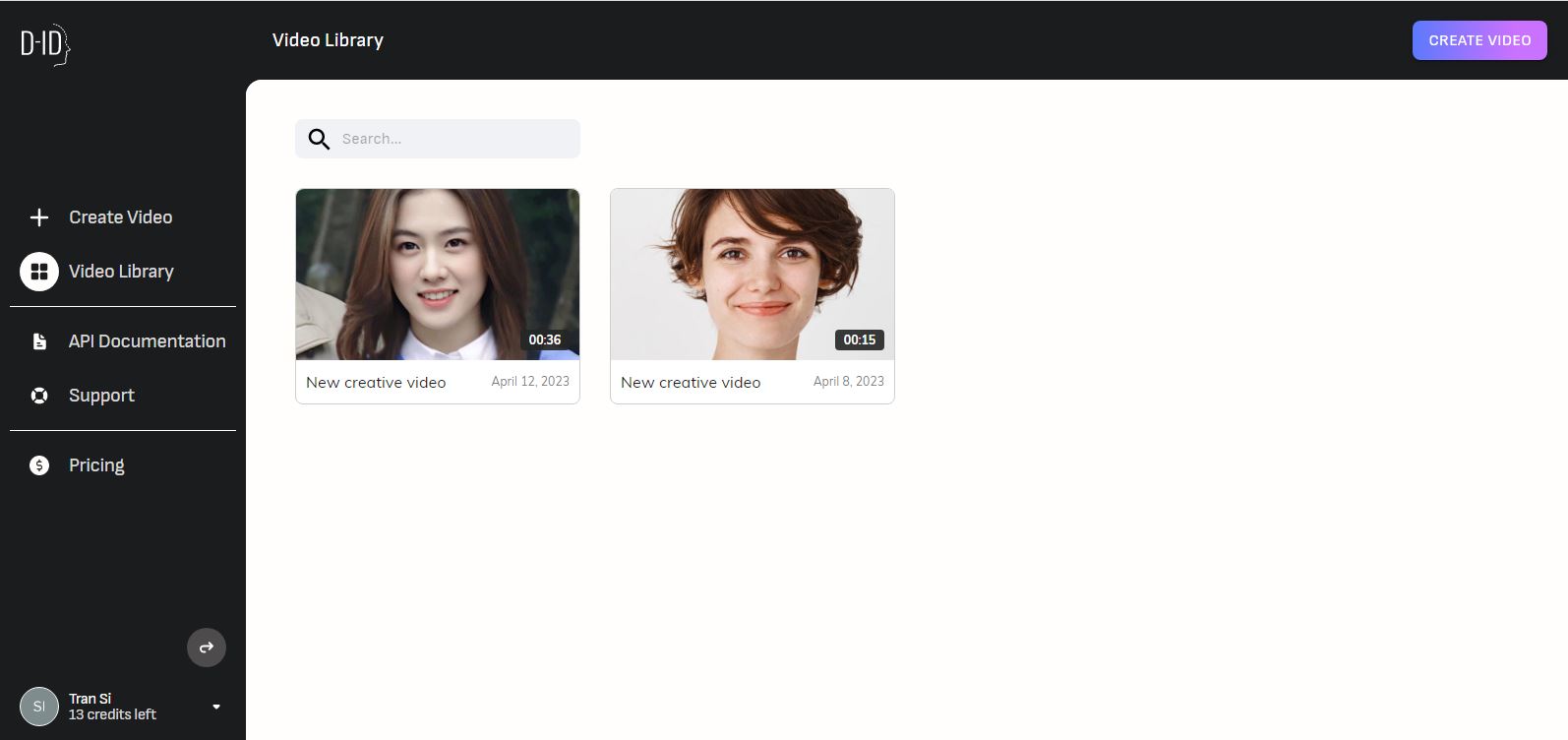
Task: Click the 00:36 duration badge
Action: 545,339
